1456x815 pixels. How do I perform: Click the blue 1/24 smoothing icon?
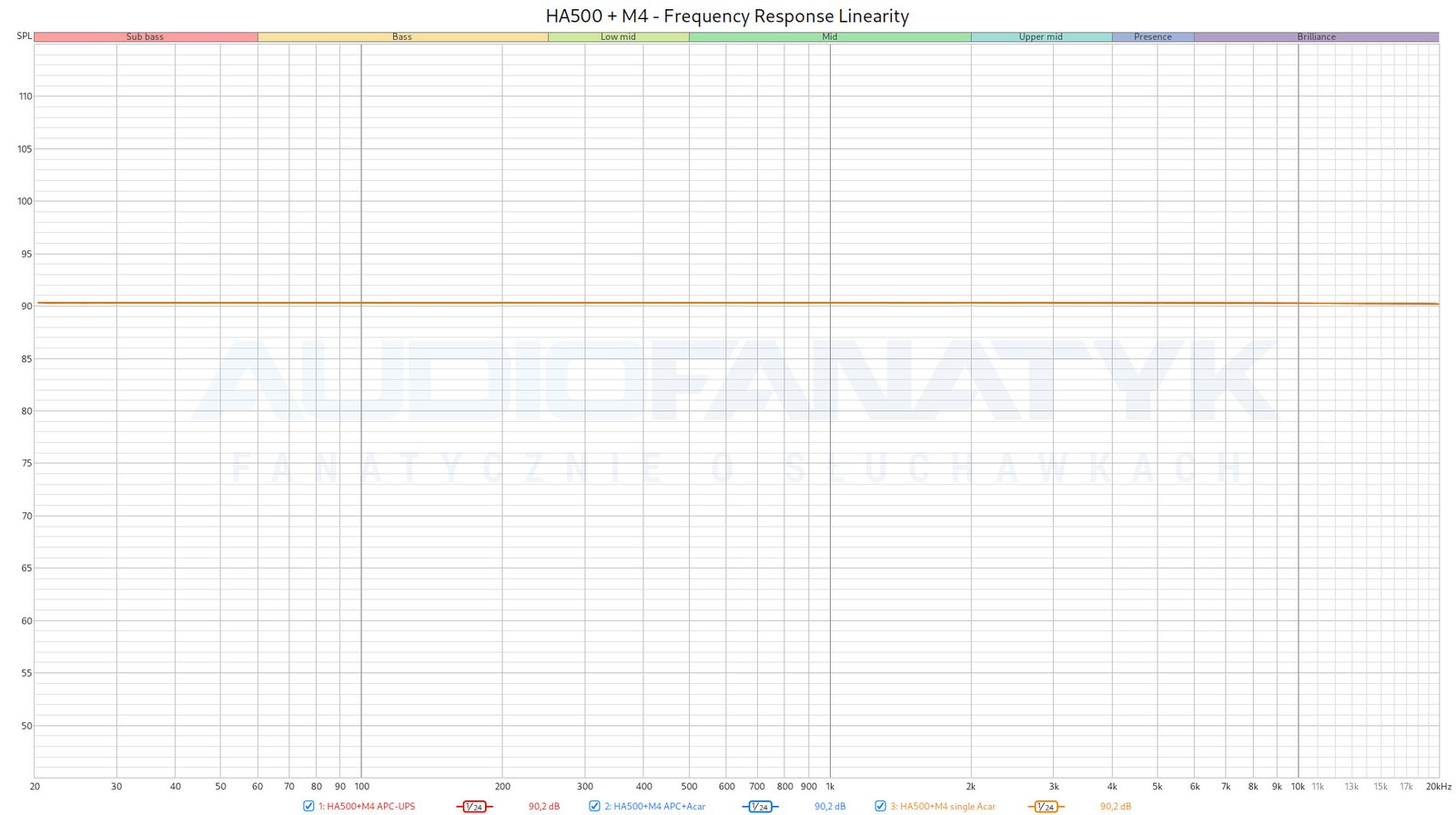[760, 807]
